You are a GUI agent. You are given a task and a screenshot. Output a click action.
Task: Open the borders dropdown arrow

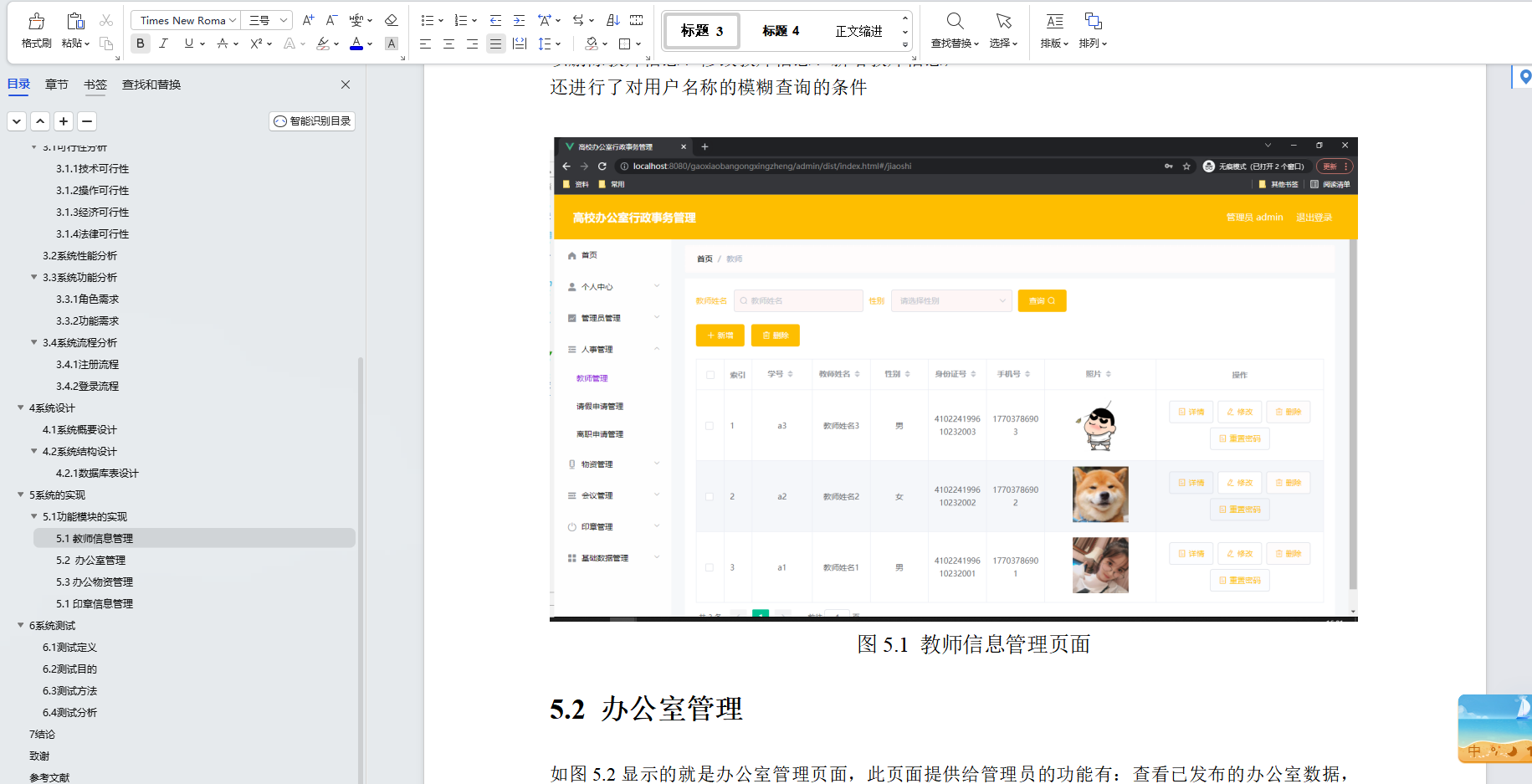coord(638,44)
